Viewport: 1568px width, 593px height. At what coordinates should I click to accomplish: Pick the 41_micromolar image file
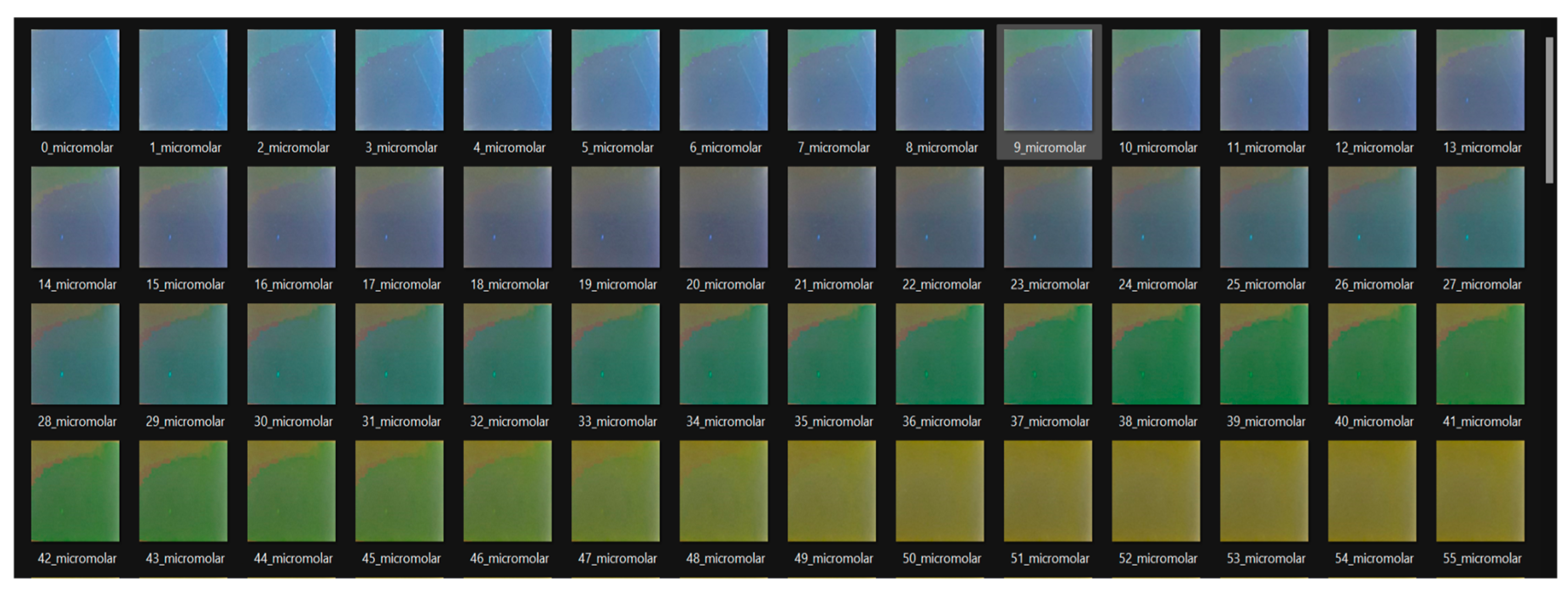pyautogui.click(x=1480, y=354)
